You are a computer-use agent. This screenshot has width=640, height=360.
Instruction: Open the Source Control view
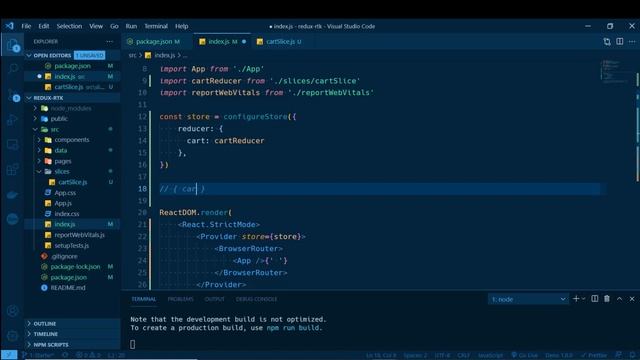(x=12, y=95)
